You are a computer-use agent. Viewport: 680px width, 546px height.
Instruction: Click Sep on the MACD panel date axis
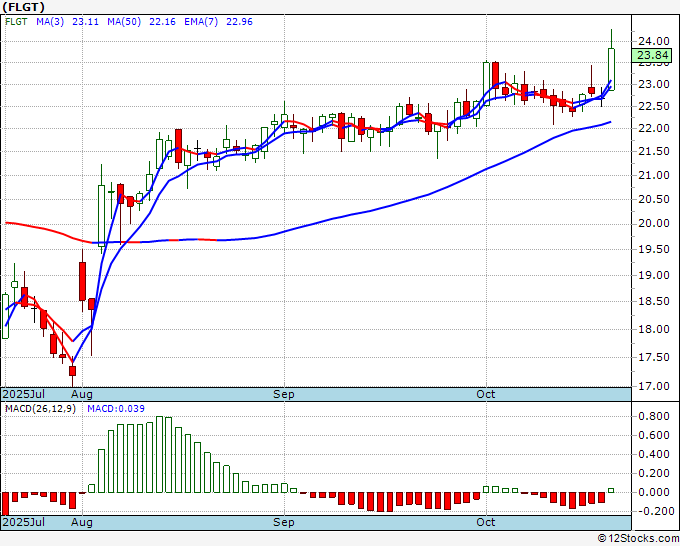pyautogui.click(x=284, y=522)
